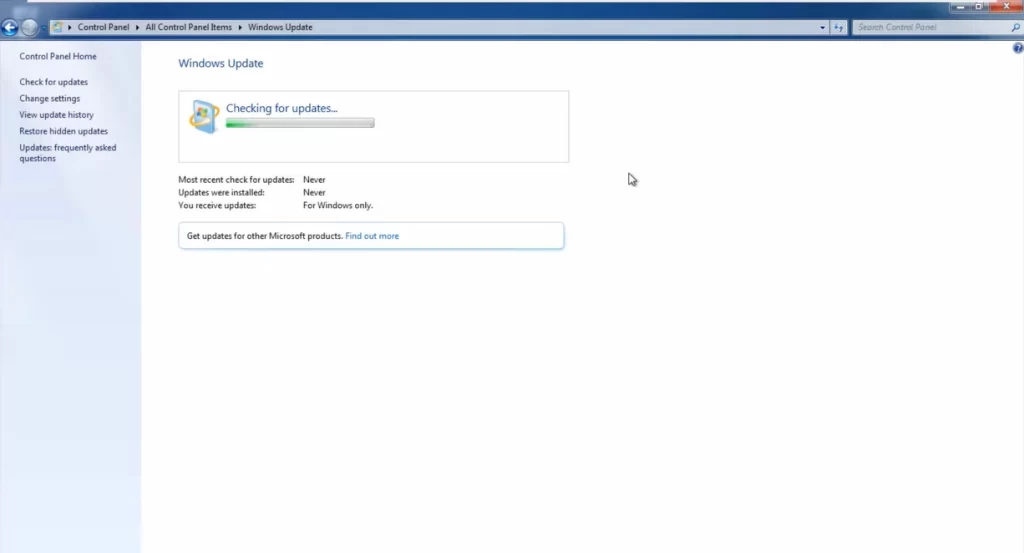
Task: Click the Updates were installed label
Action: [221, 193]
